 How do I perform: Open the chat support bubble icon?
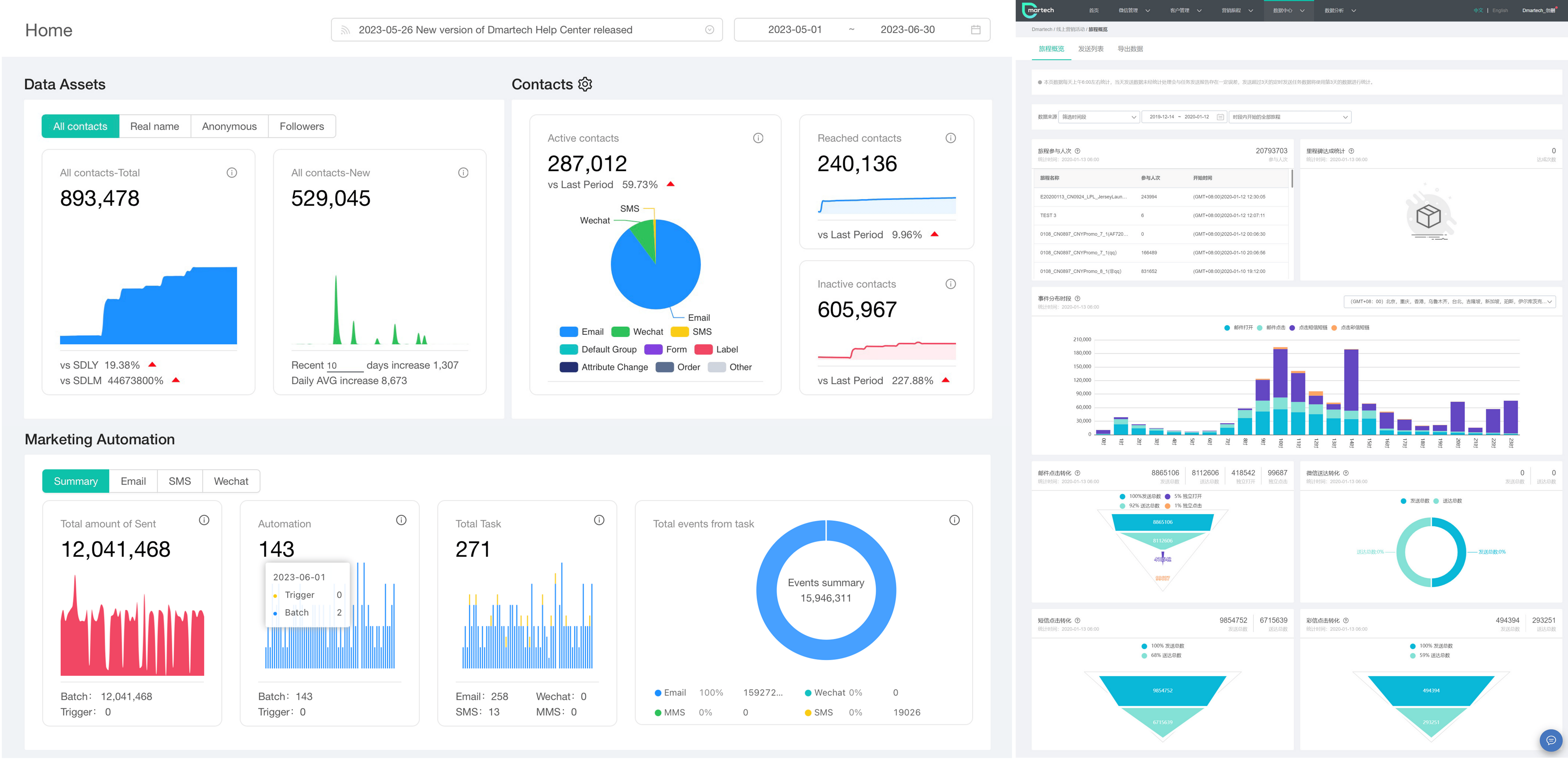(1550, 740)
